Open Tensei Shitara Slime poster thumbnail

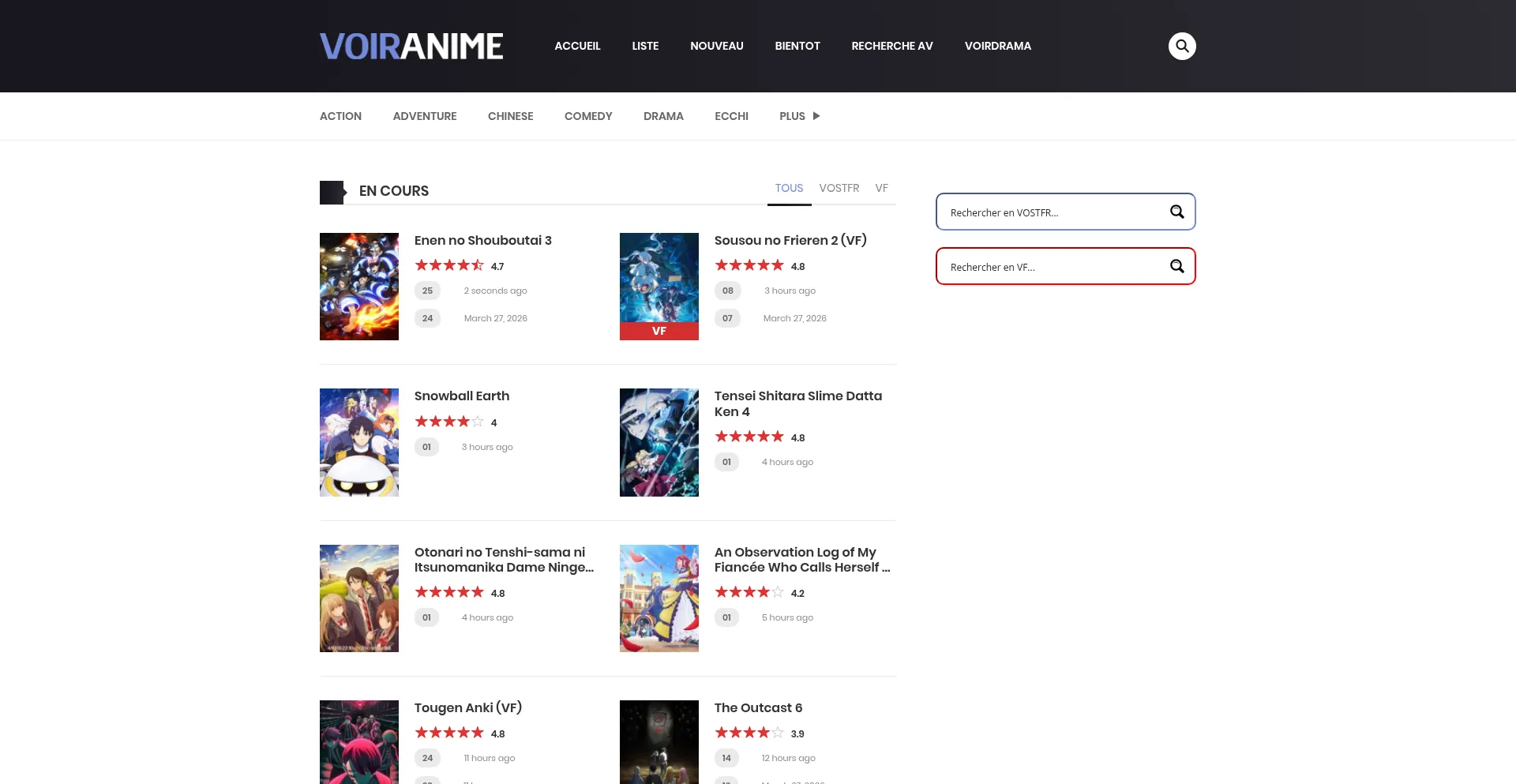[x=659, y=442]
